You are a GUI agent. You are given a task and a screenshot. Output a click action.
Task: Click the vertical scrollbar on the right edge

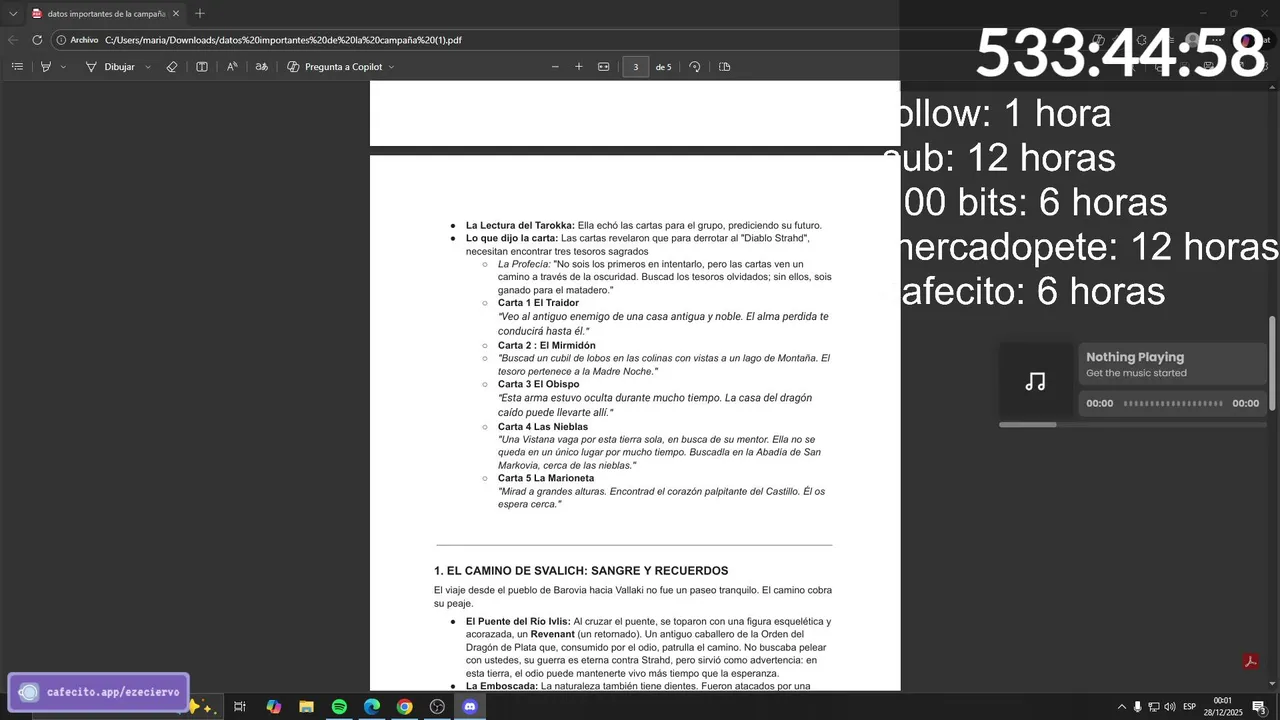pos(1273,362)
